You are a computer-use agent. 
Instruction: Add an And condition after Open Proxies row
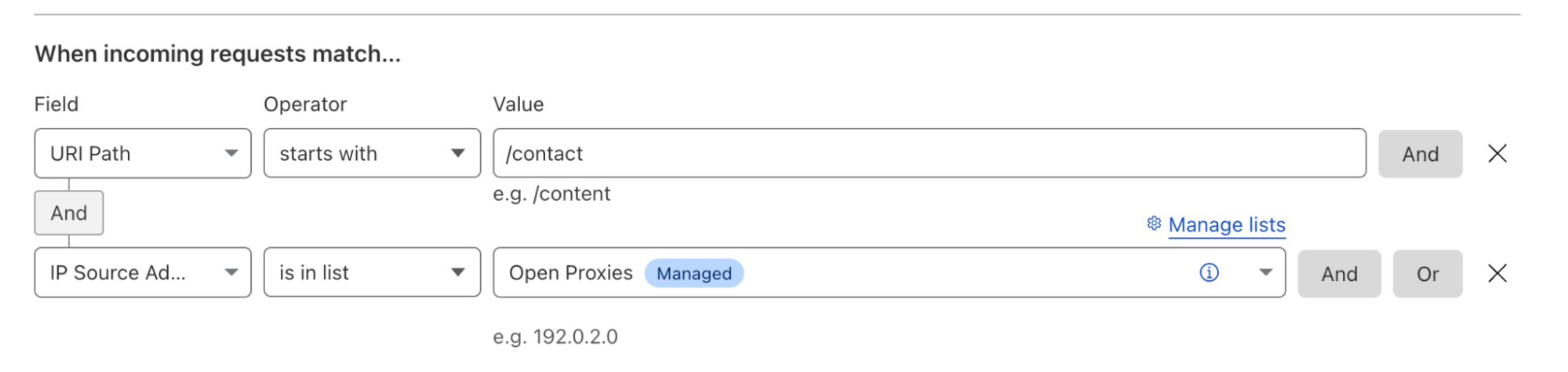1339,274
